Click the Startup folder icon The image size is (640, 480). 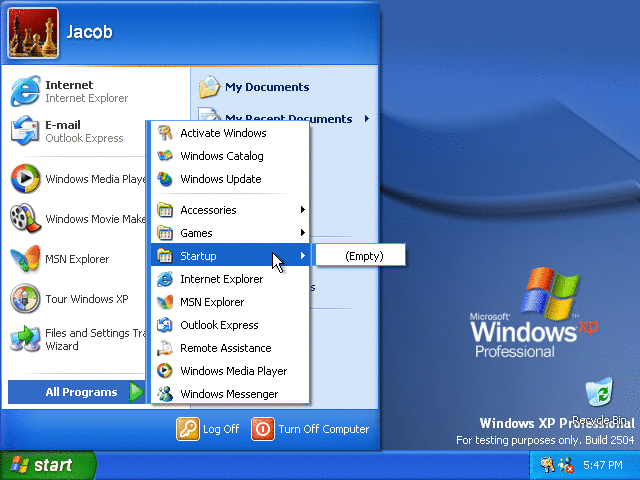(x=165, y=256)
